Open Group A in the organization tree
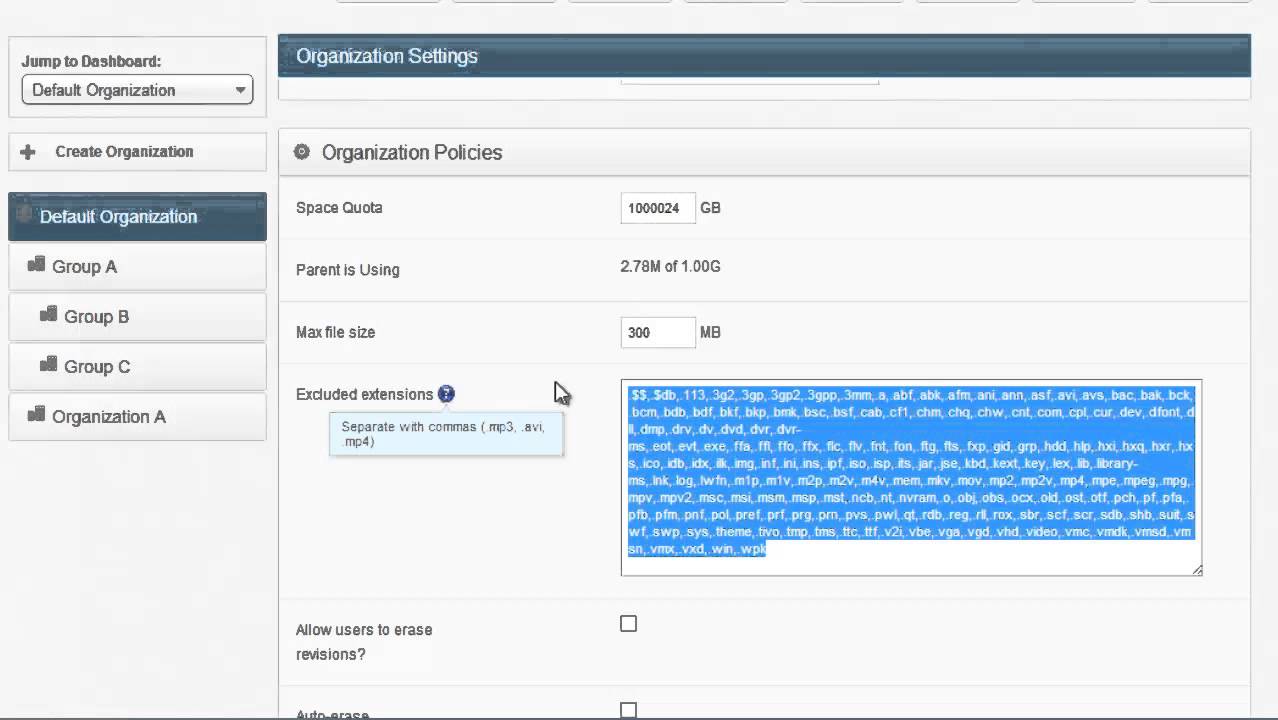The width and height of the screenshot is (1278, 720). [85, 267]
